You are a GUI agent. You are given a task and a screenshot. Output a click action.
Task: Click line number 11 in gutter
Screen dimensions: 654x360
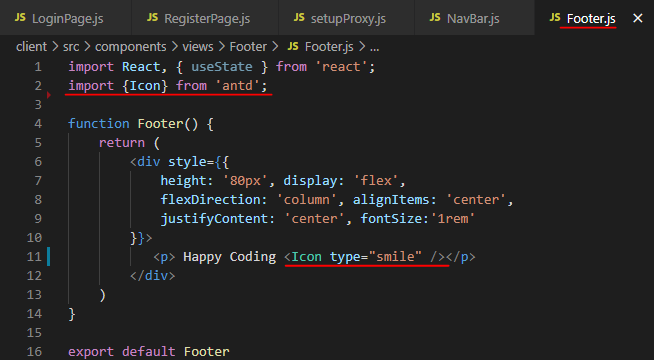[x=34, y=257]
